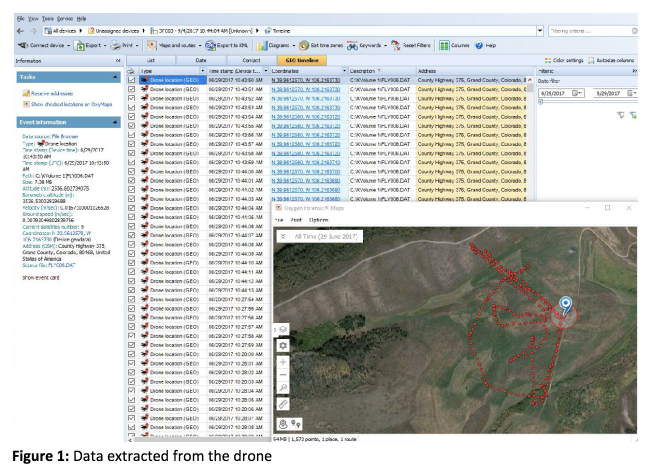Toggle checkbox for row 10:27:54 AM
Image resolution: width=645 pixels, height=471 pixels.
click(x=131, y=299)
